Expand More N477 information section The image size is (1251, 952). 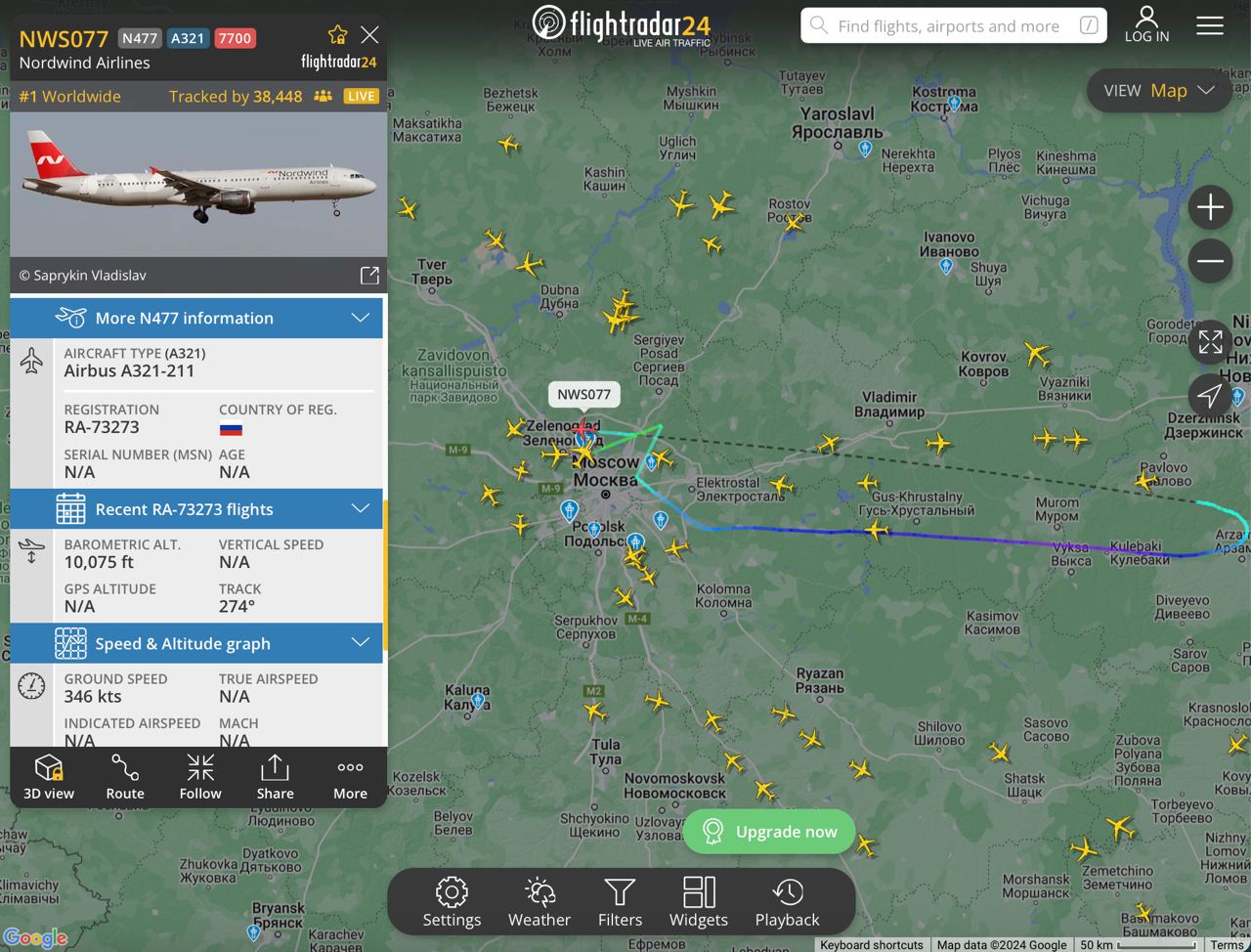point(196,318)
